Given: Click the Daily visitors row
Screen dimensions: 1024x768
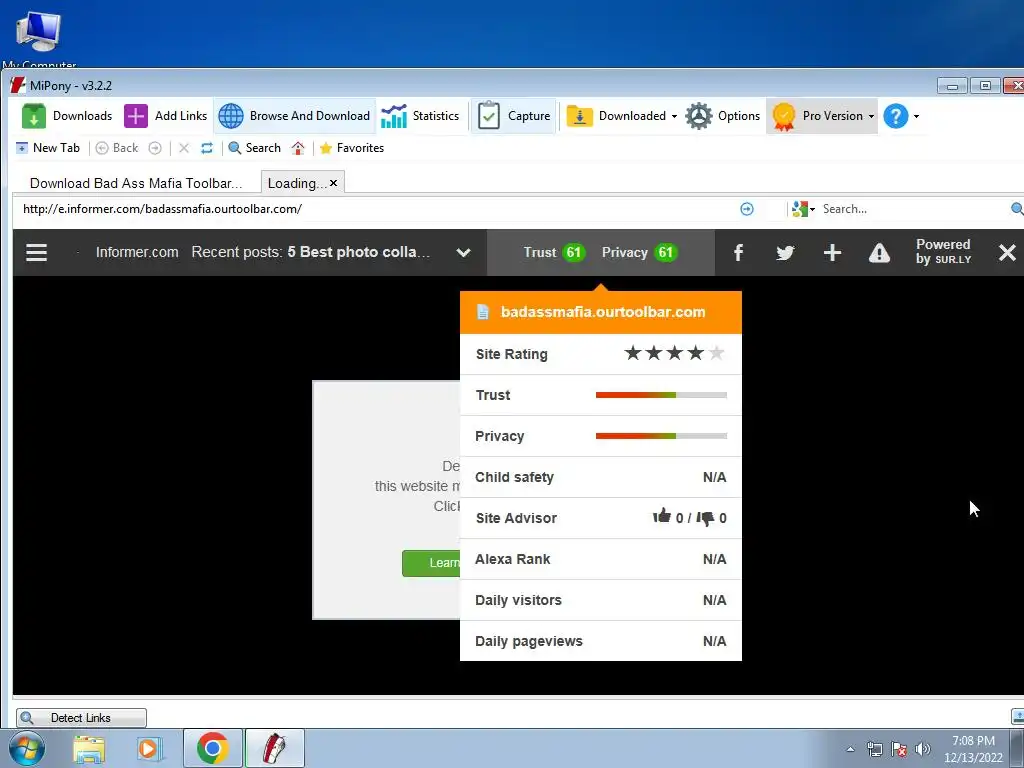Looking at the screenshot, I should (601, 600).
